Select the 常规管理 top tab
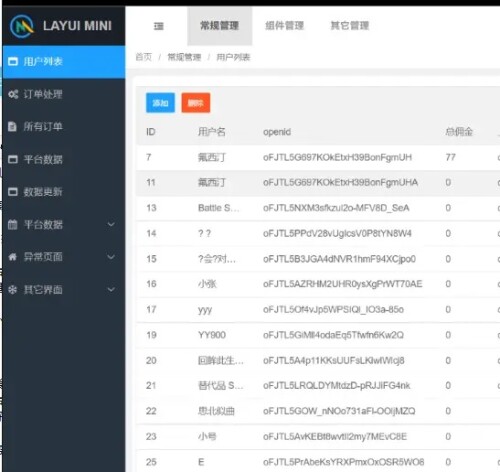Viewport: 500px width, 472px height. coord(220,26)
